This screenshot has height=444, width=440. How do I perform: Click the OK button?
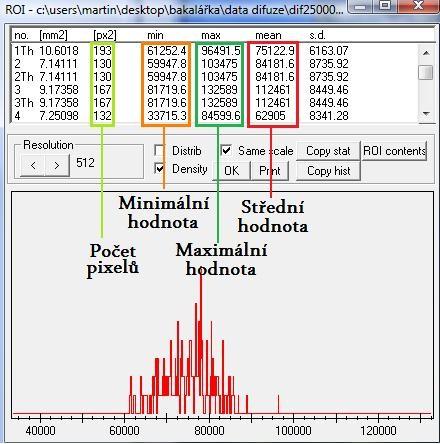tap(231, 171)
